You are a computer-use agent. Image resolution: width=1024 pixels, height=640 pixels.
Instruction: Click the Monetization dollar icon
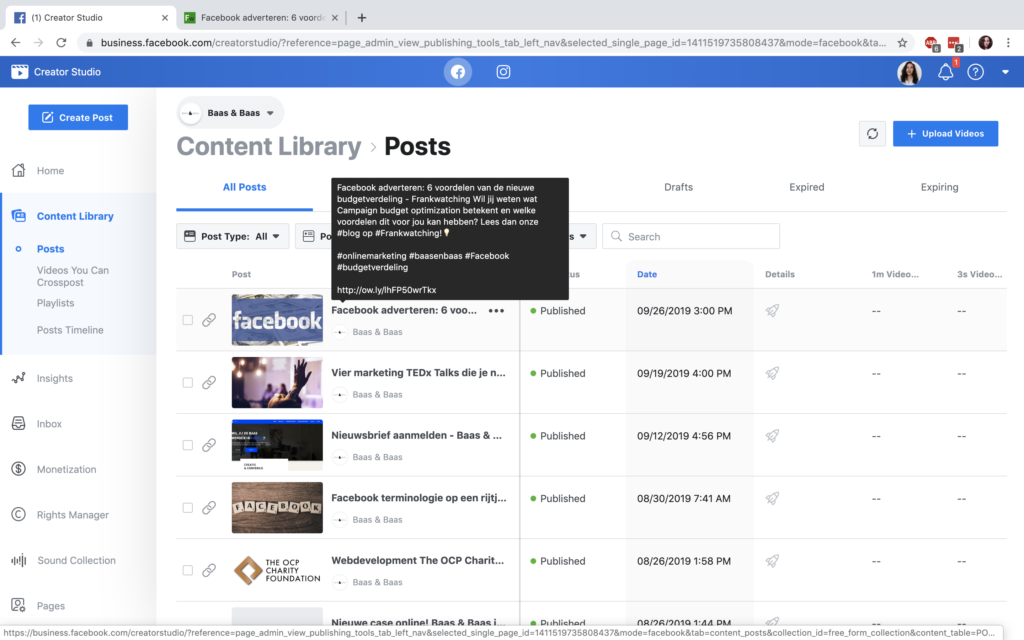click(x=18, y=469)
